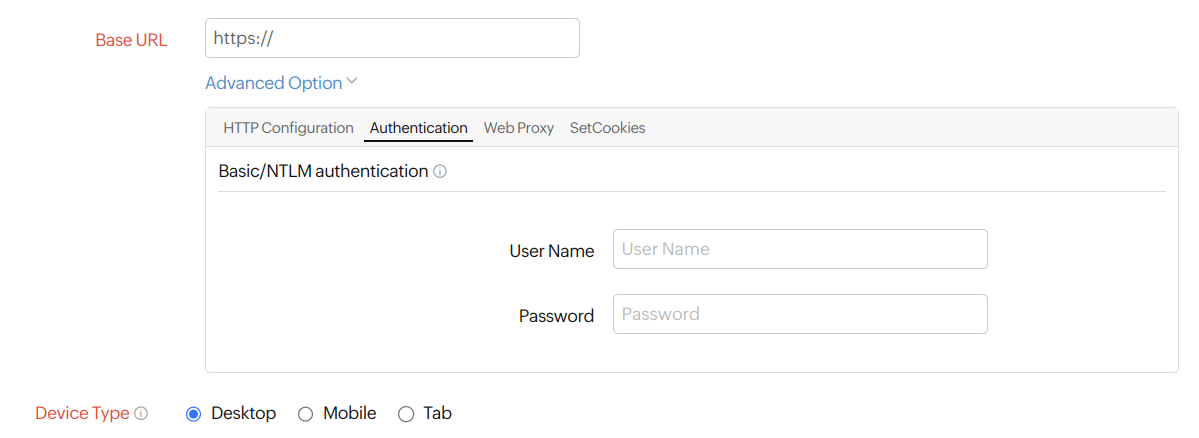Screen dimensions: 1199x438
Task: Switch to the Web Proxy tab
Action: 518,128
